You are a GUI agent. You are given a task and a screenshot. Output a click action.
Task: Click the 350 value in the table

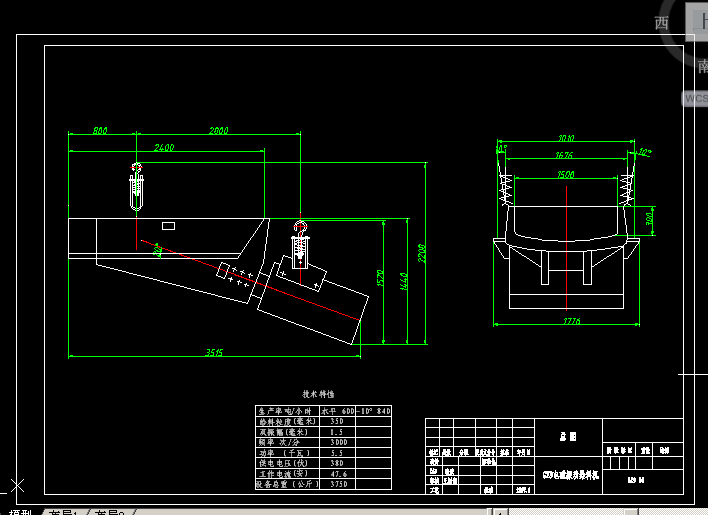pyautogui.click(x=337, y=421)
